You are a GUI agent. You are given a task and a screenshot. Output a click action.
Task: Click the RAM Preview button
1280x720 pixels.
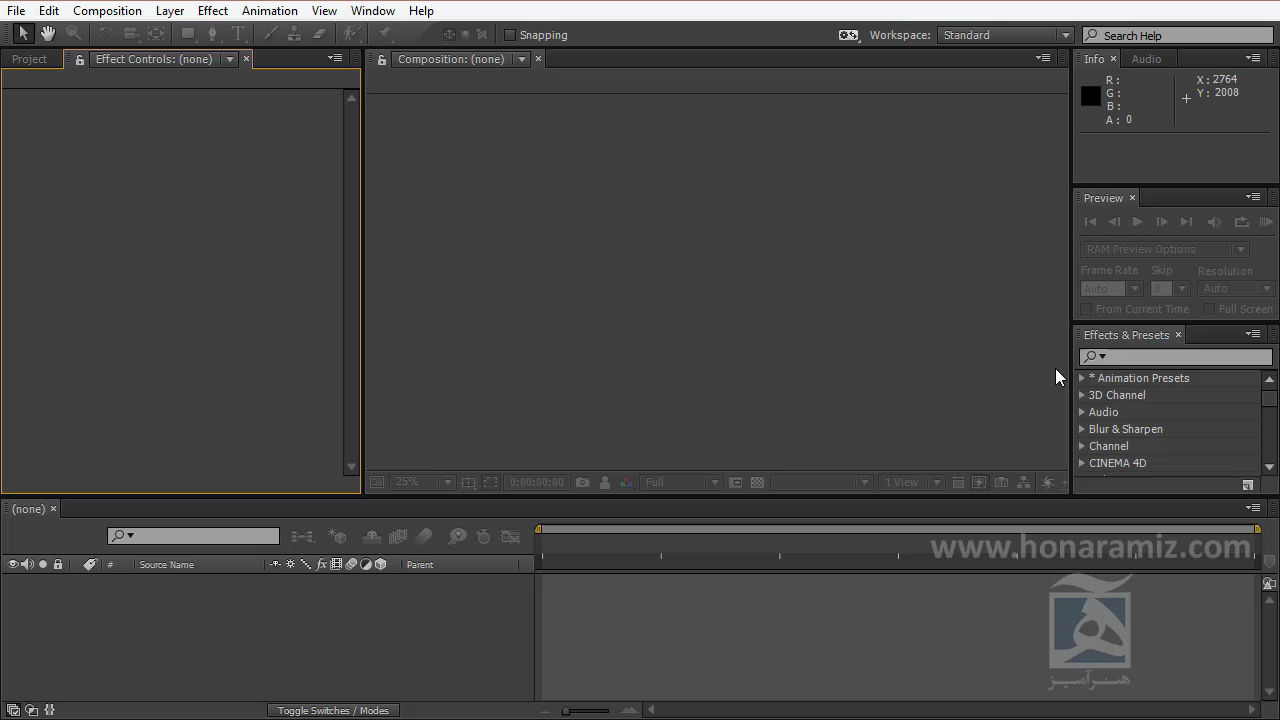tap(1265, 222)
